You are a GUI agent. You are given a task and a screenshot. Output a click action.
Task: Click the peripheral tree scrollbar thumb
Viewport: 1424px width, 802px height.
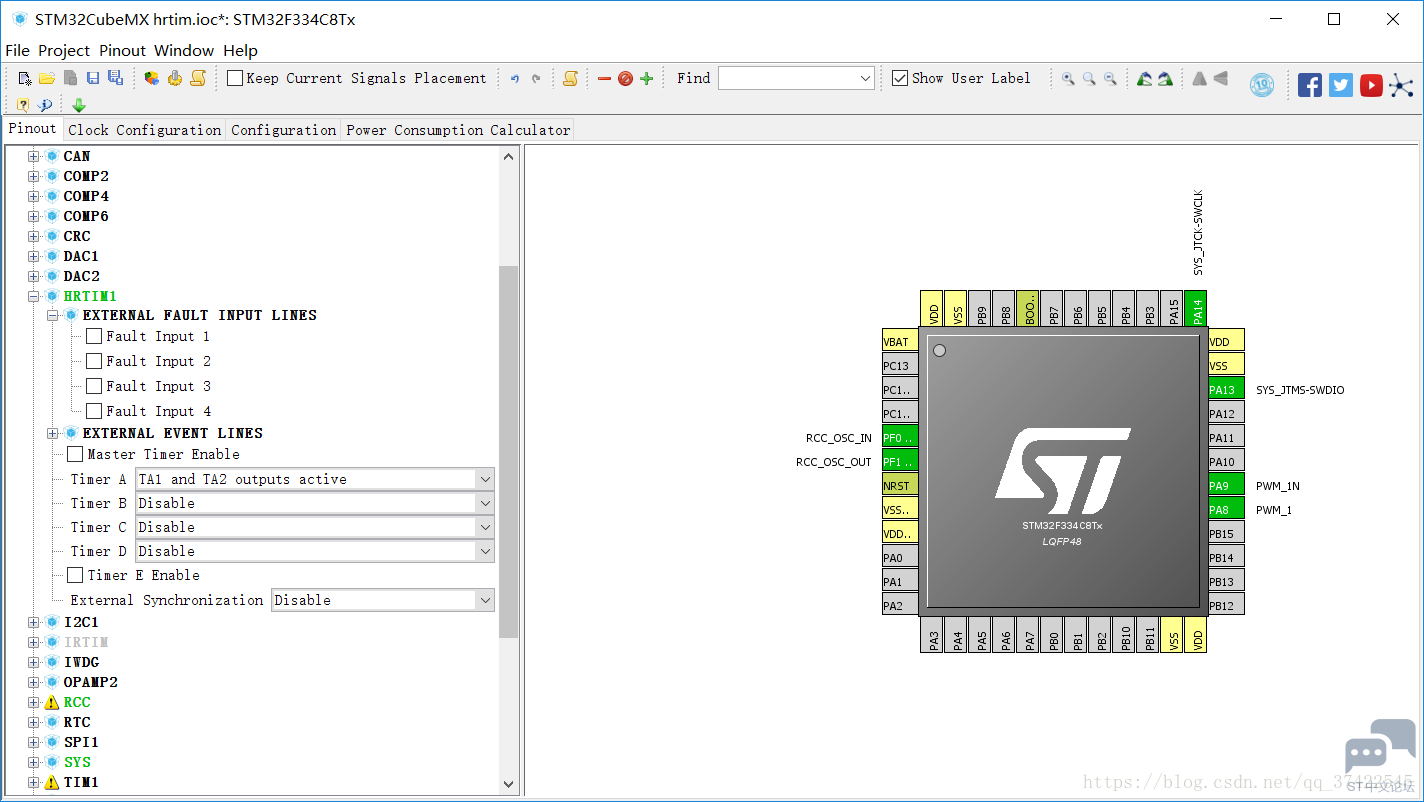508,451
